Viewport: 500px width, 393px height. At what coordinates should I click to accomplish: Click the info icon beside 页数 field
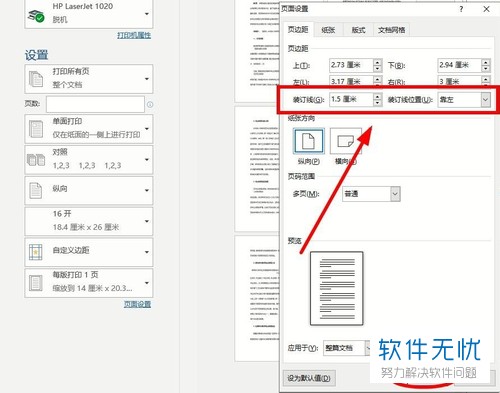coord(150,105)
